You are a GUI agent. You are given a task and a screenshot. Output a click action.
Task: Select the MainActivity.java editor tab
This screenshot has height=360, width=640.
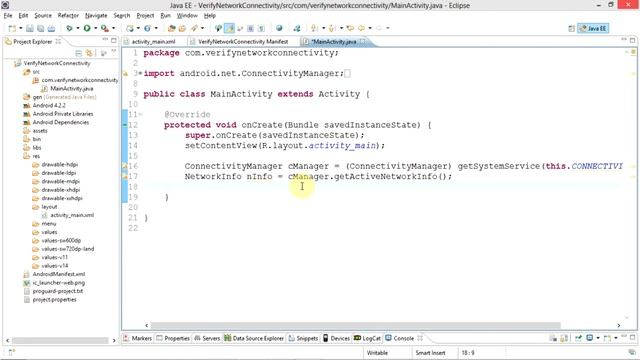333,42
